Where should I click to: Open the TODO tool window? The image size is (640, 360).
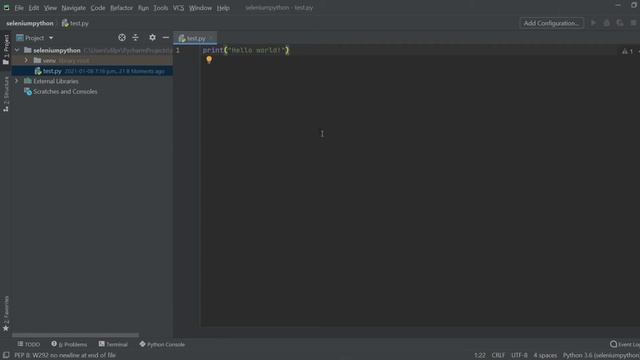(x=29, y=344)
